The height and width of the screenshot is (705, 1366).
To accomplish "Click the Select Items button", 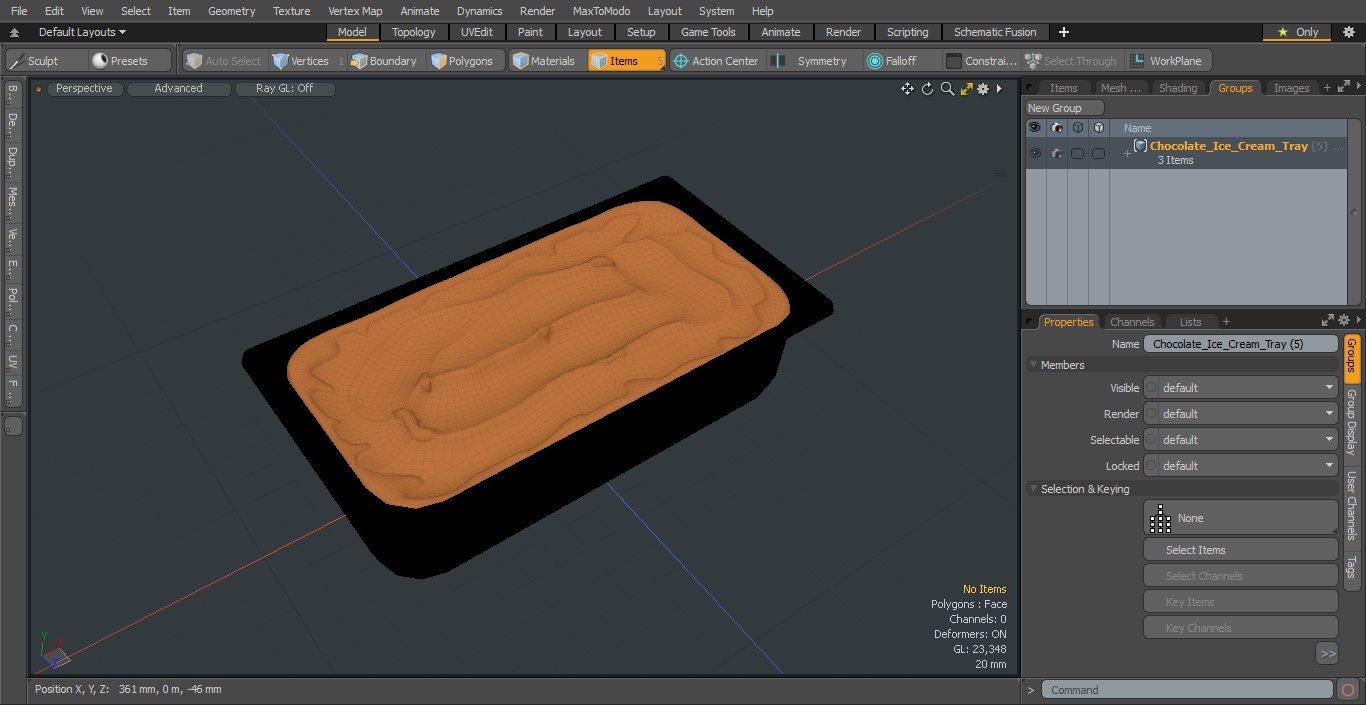I will click(1241, 550).
